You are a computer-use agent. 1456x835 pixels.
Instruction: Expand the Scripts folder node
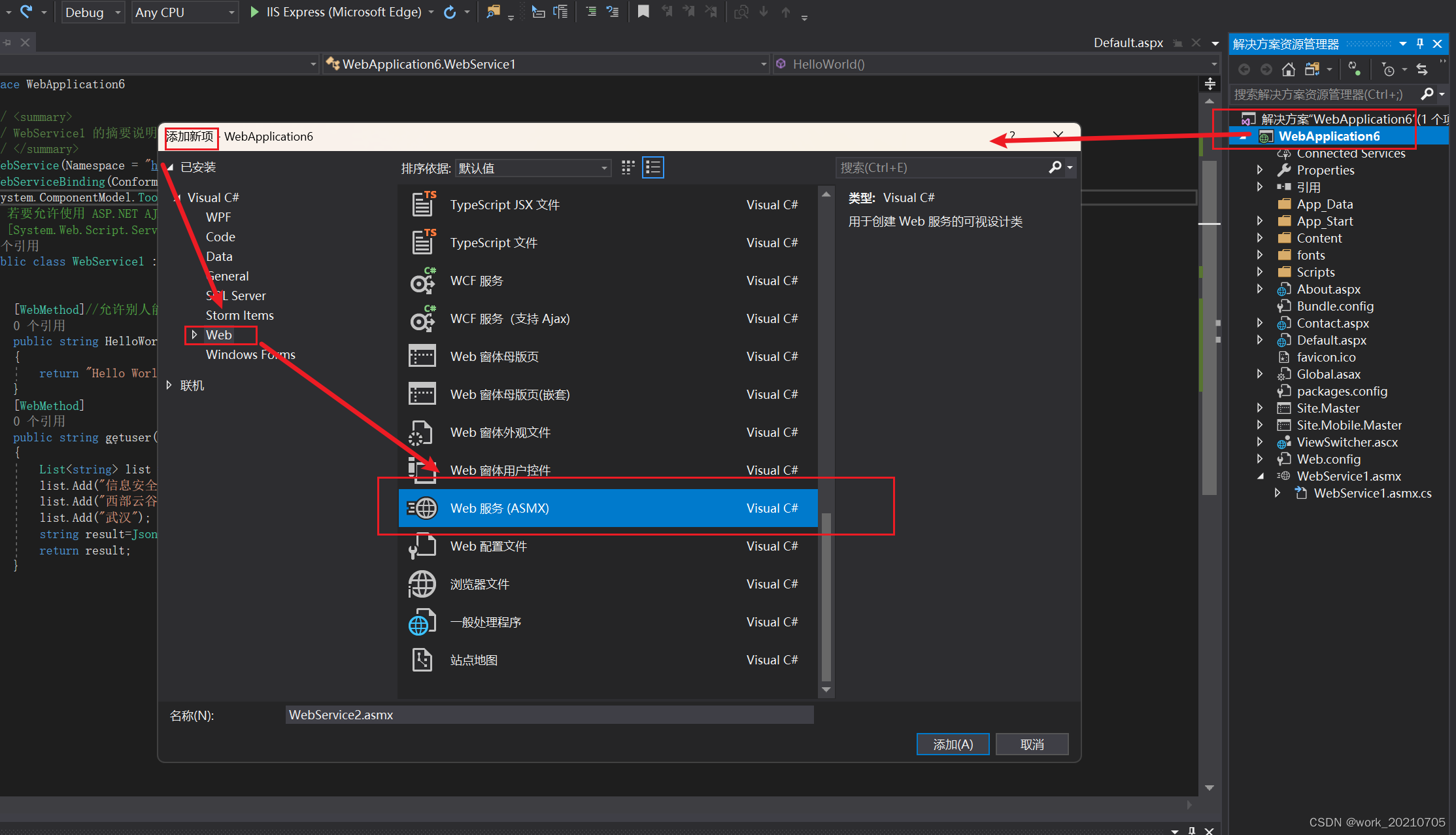tap(1260, 272)
